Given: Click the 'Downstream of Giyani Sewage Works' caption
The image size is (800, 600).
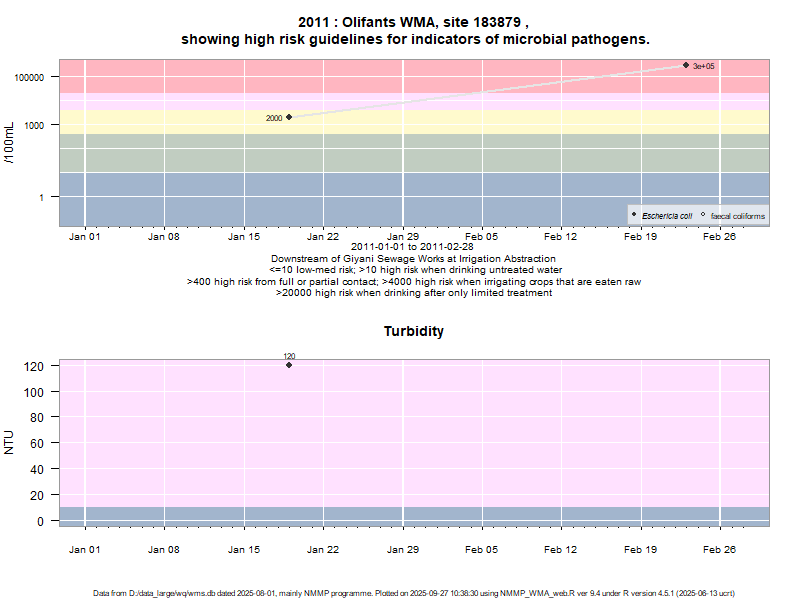Looking at the screenshot, I should coord(414,259).
